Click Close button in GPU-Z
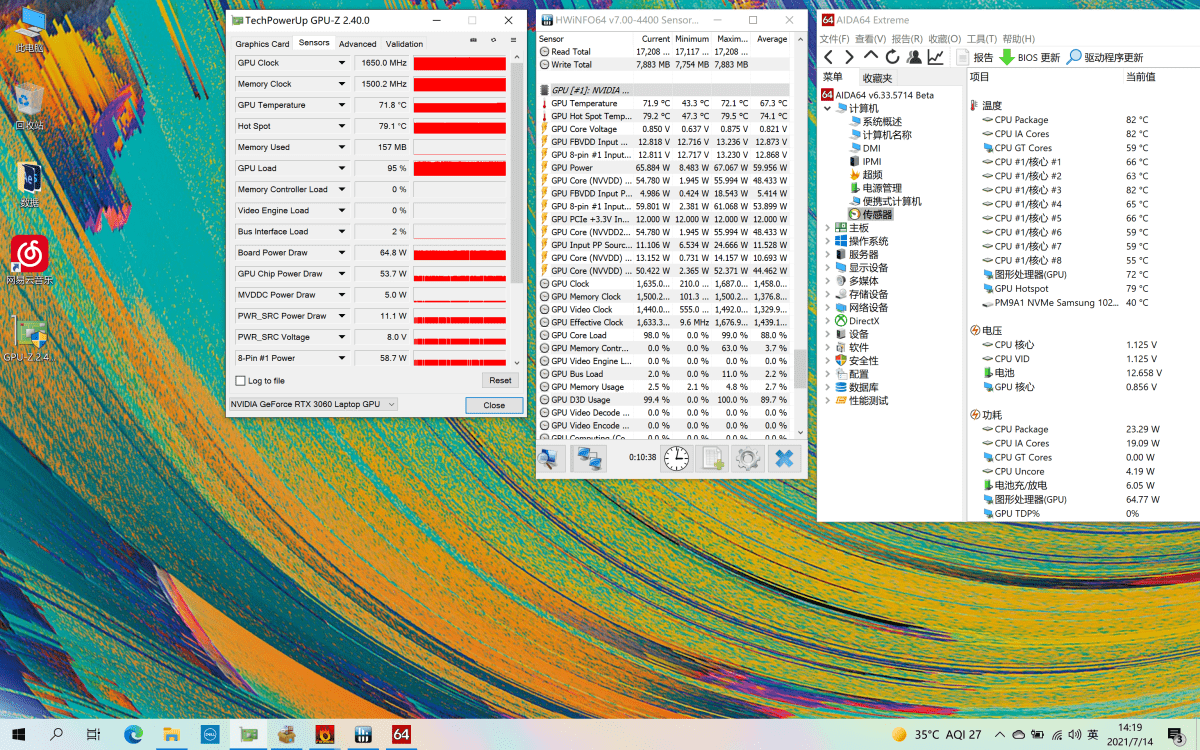Viewport: 1200px width, 750px height. coord(494,405)
